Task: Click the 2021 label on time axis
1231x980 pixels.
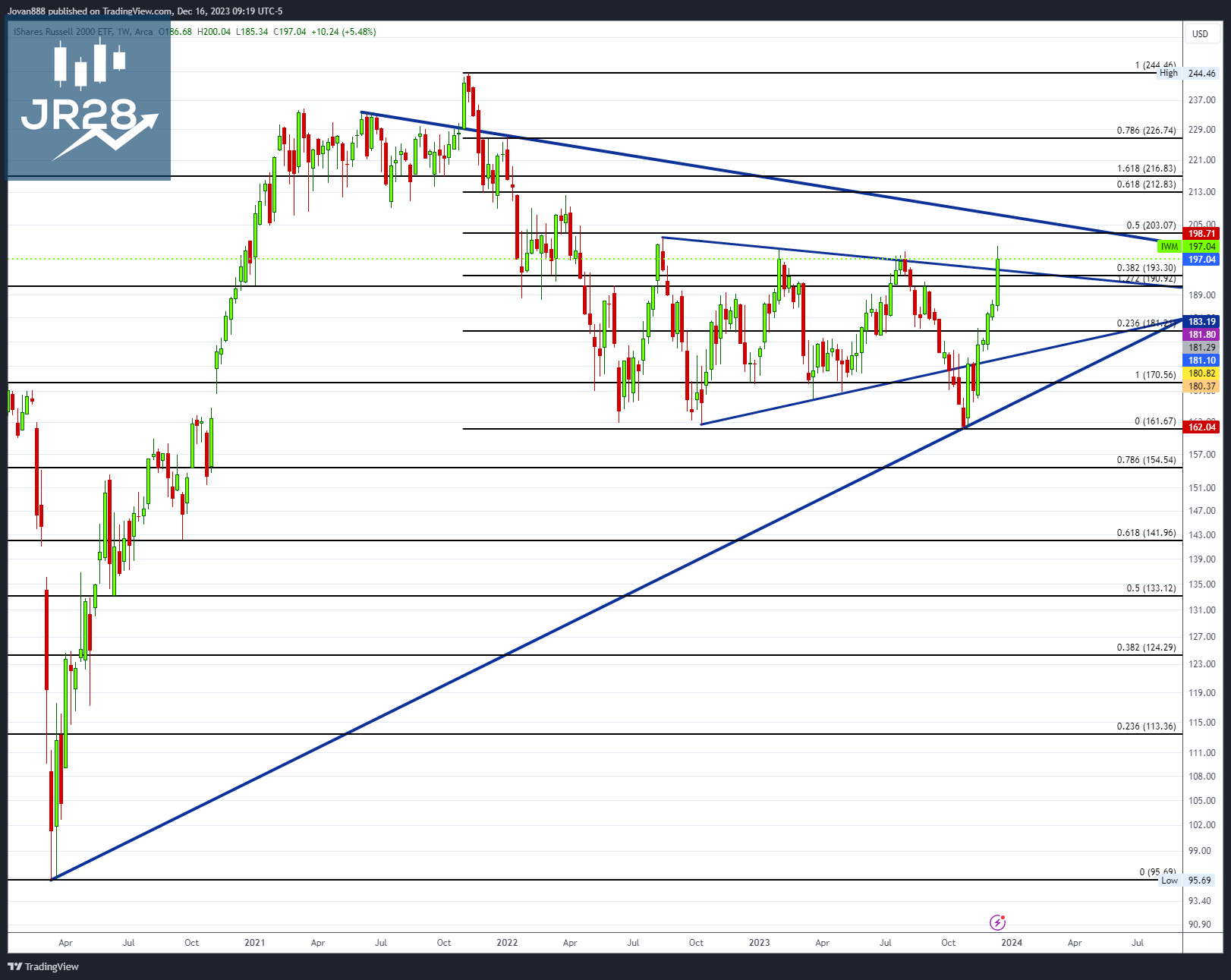Action: click(254, 943)
